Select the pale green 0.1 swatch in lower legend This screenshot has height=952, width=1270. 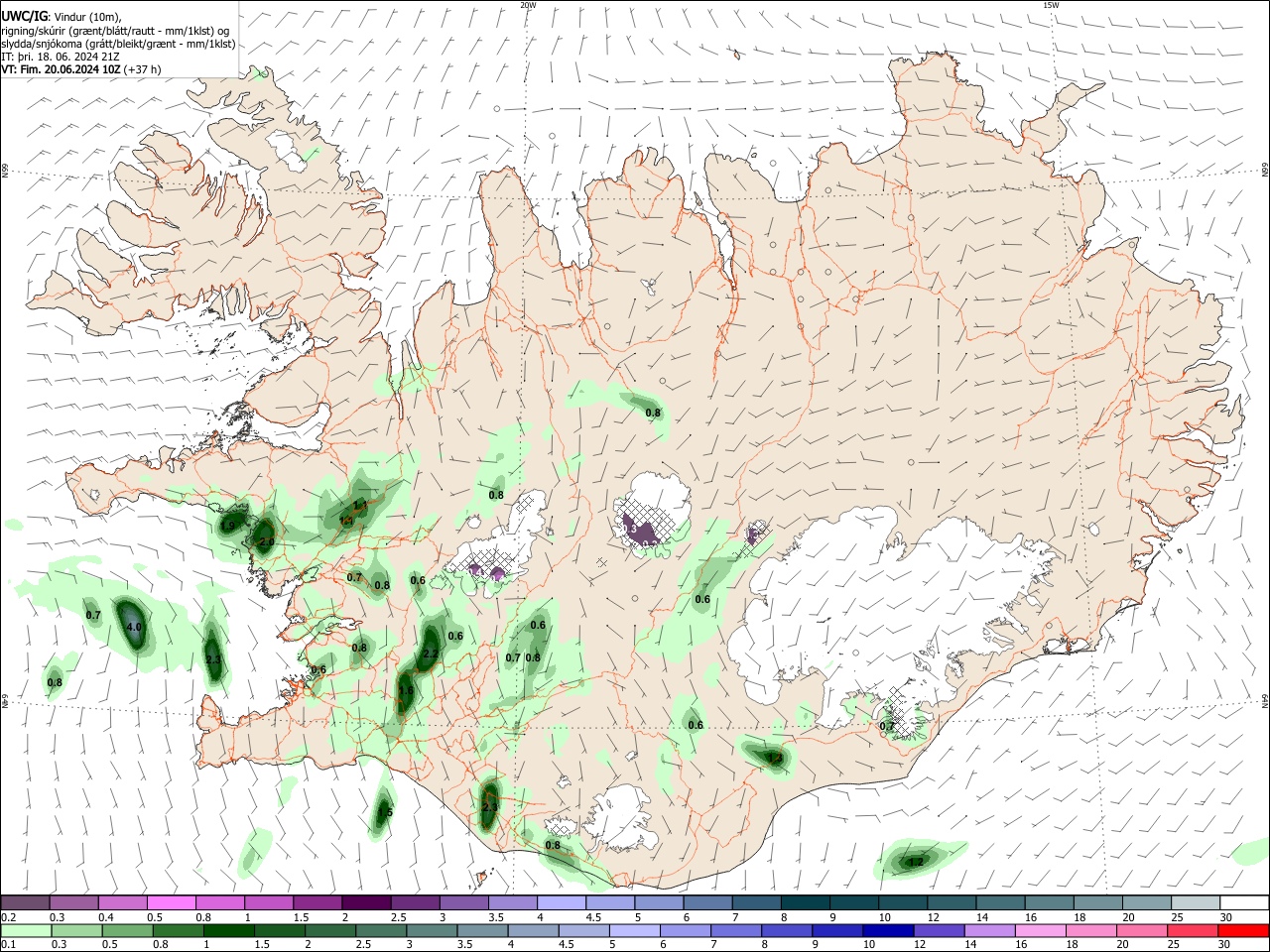pos(25,930)
